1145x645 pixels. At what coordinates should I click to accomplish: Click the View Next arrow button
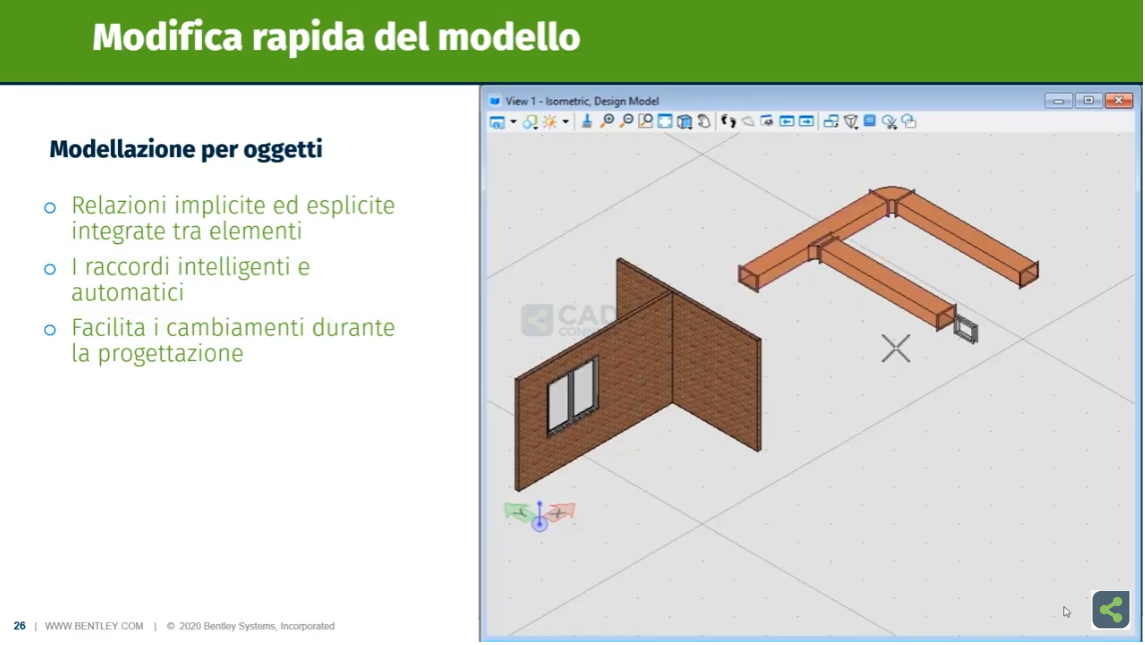click(806, 121)
